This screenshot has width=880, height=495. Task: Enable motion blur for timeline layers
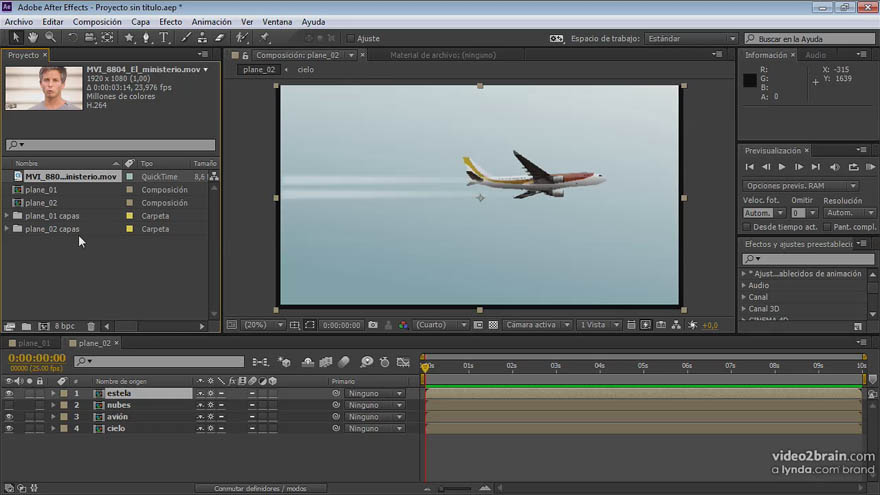344,362
